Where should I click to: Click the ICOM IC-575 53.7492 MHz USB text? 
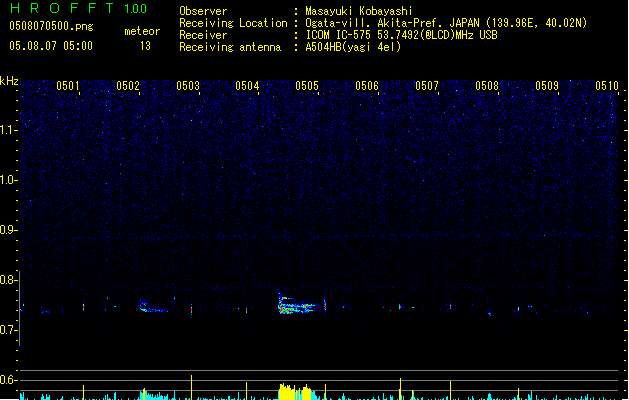tap(402, 35)
